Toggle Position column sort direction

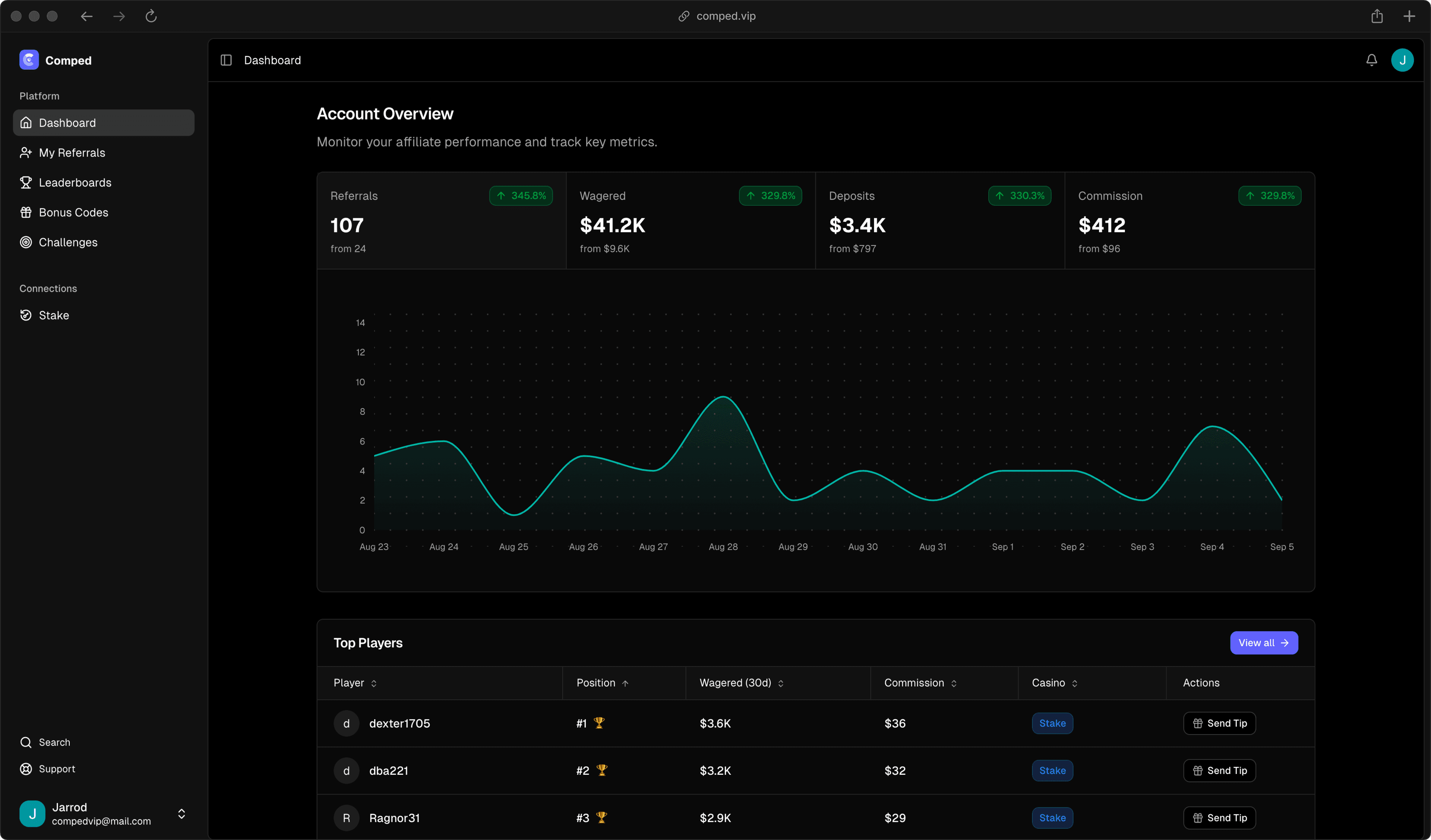click(603, 683)
